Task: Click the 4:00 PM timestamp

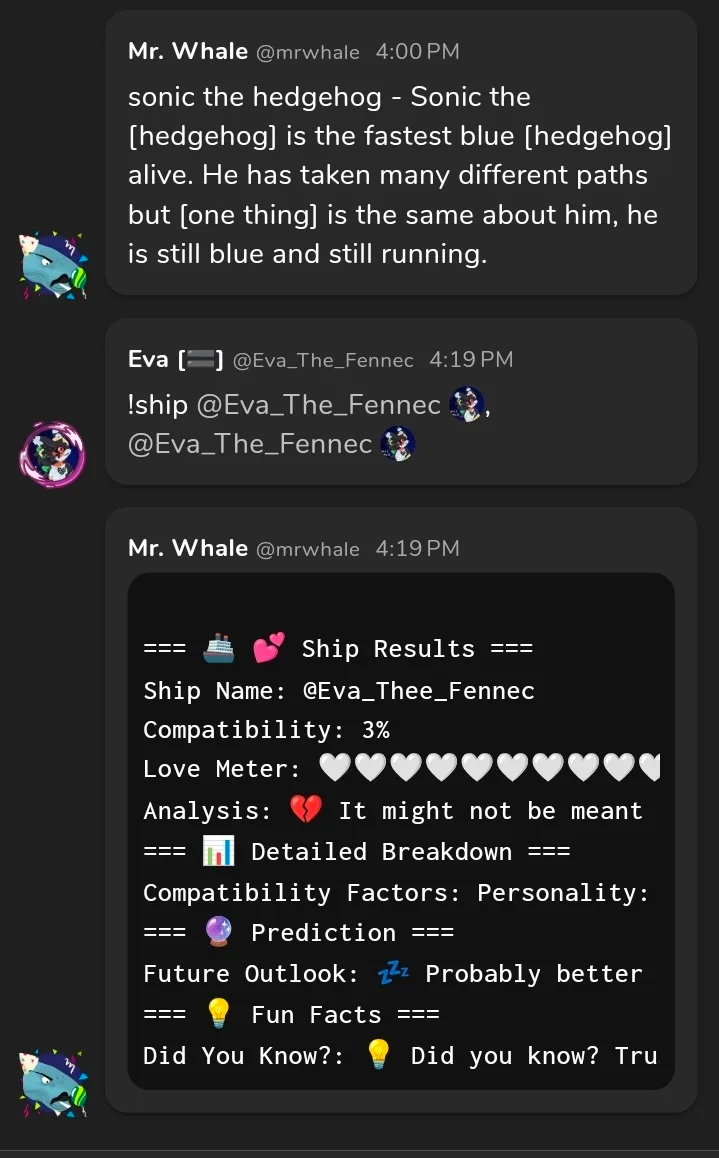Action: pos(417,51)
